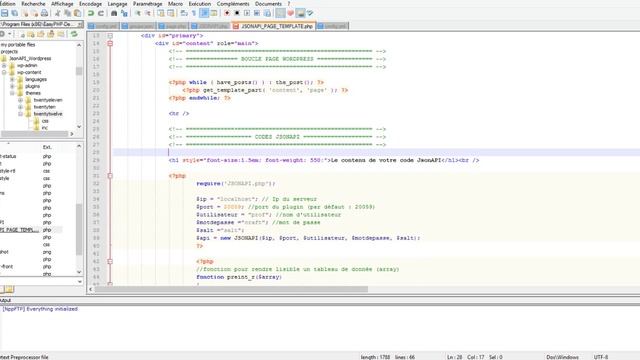The image size is (640, 360).
Task: Click the Save recorded macro icon
Action: coord(267,13)
